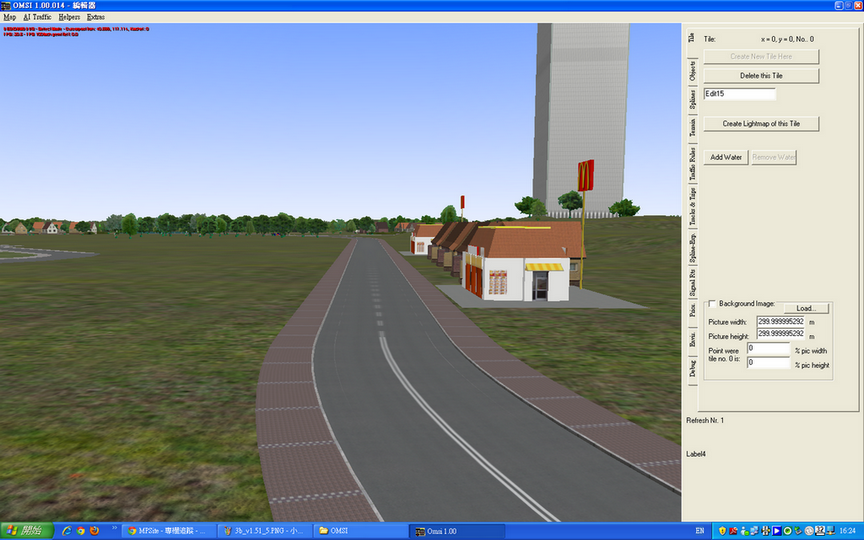Viewport: 864px width, 540px height.
Task: Click blue play button tray icon
Action: click(777, 531)
